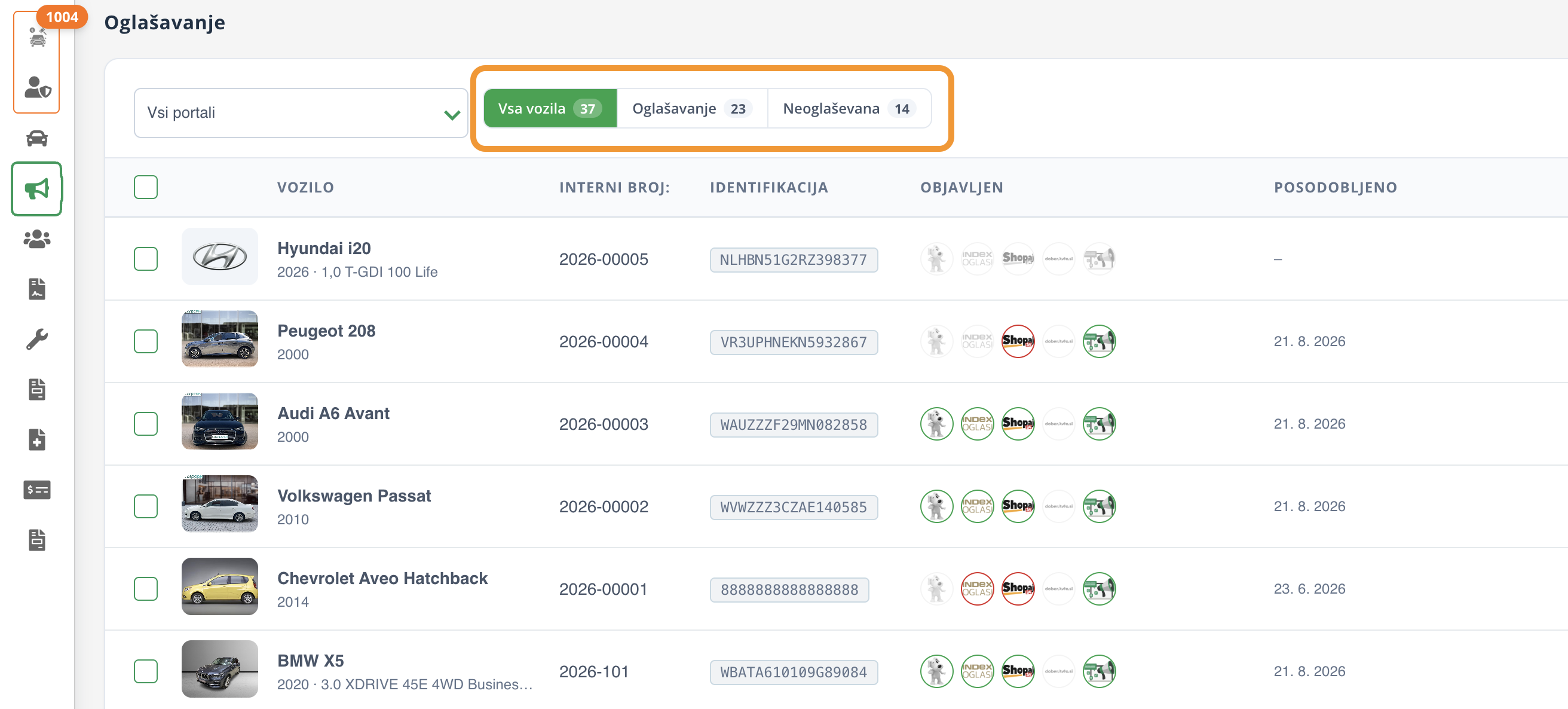Open the Peugeot 208 vehicle link
Viewport: 1568px width, 709px height.
pos(326,331)
